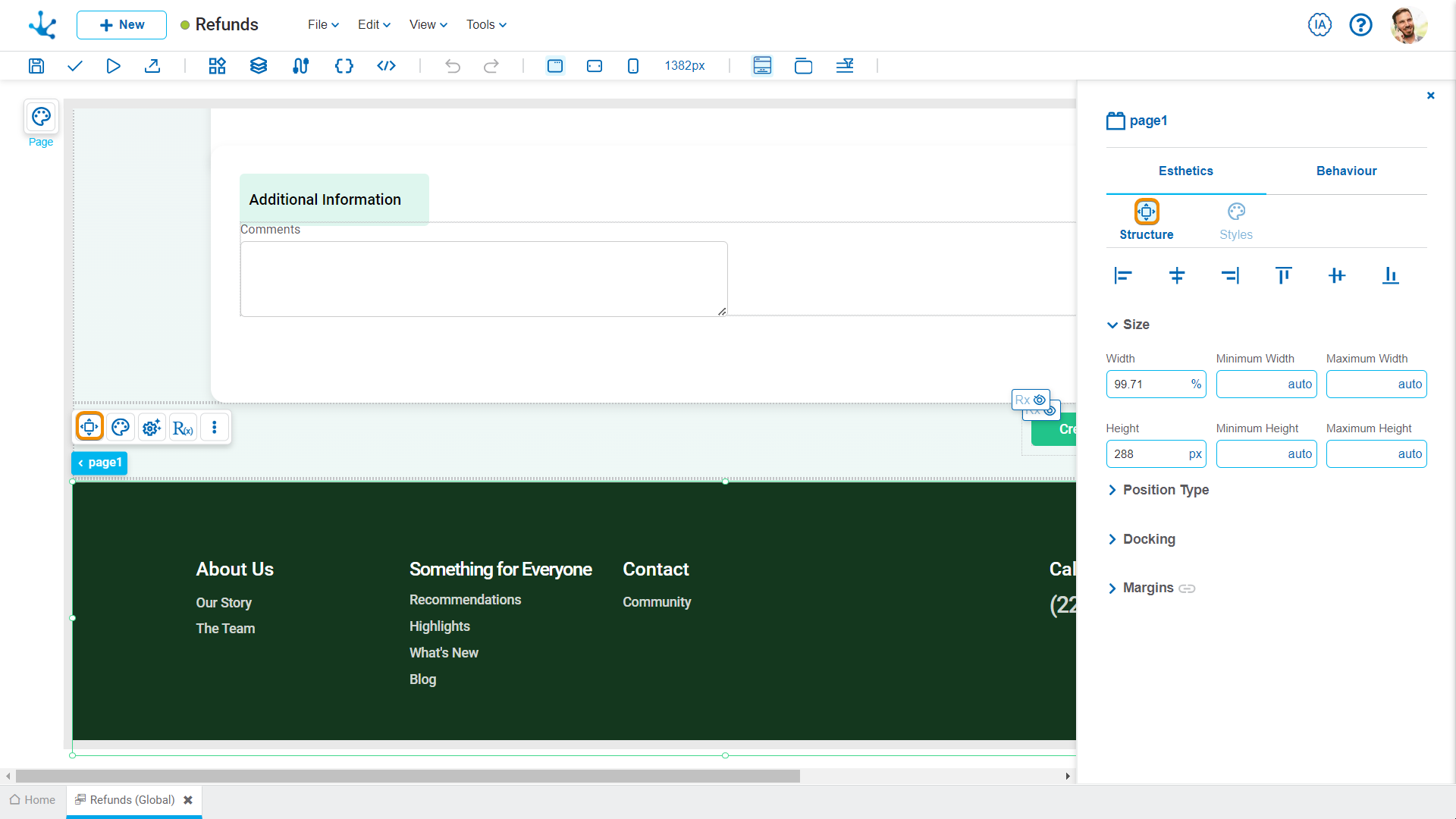
Task: Click the Layers panel icon in toolbar
Action: coord(259,66)
